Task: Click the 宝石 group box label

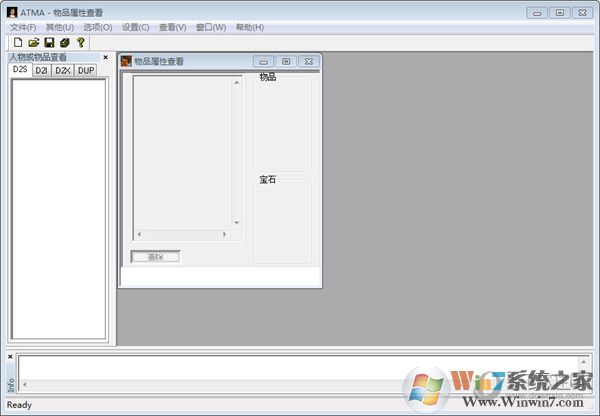Action: click(x=267, y=180)
